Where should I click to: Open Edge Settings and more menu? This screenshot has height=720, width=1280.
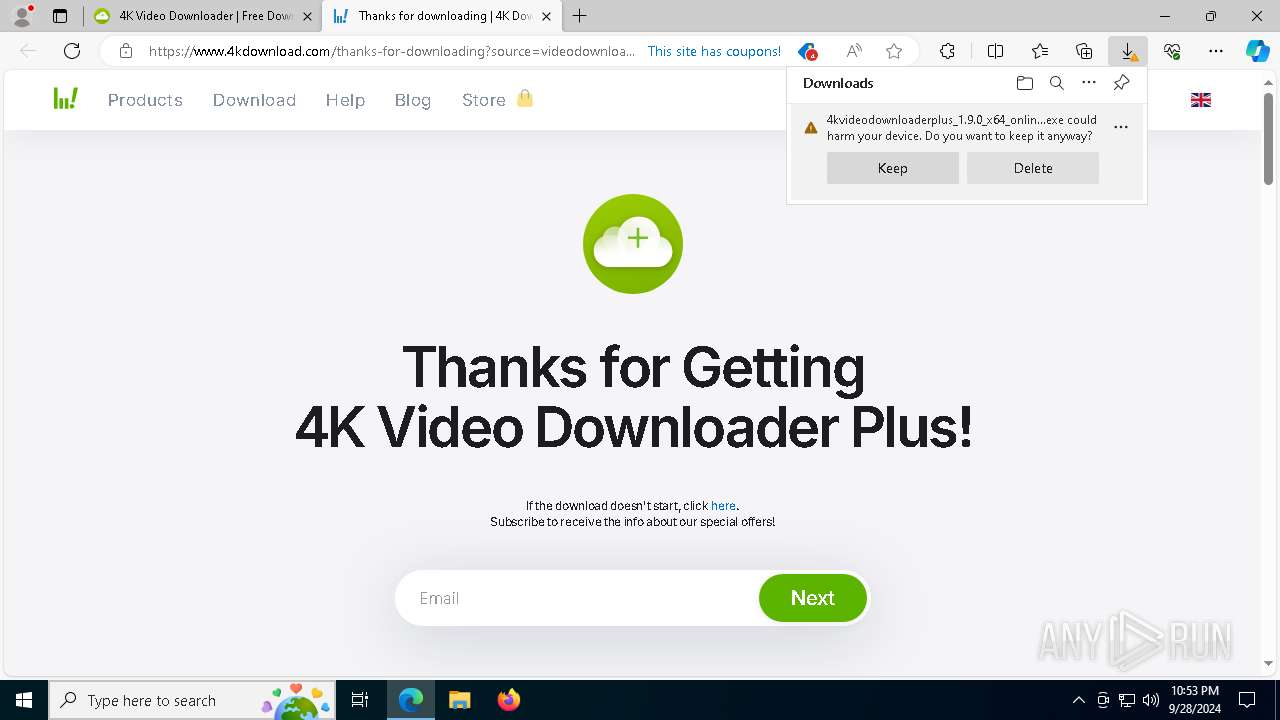(x=1216, y=51)
